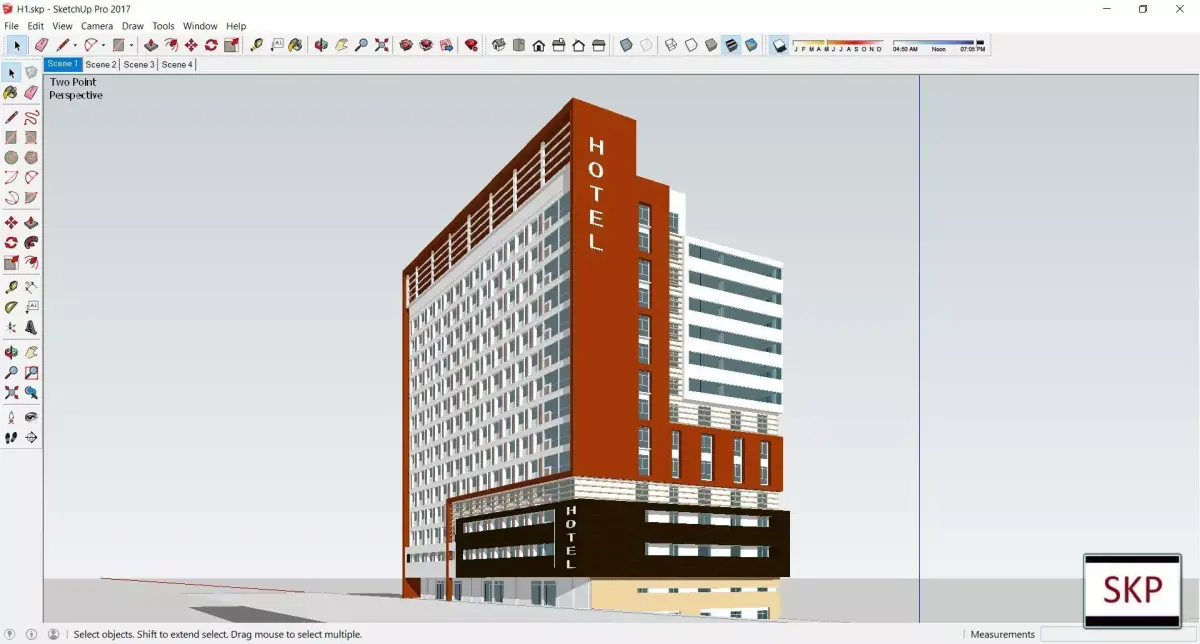The width and height of the screenshot is (1200, 644).
Task: Select the Eraser tool in top toolbar
Action: point(41,45)
